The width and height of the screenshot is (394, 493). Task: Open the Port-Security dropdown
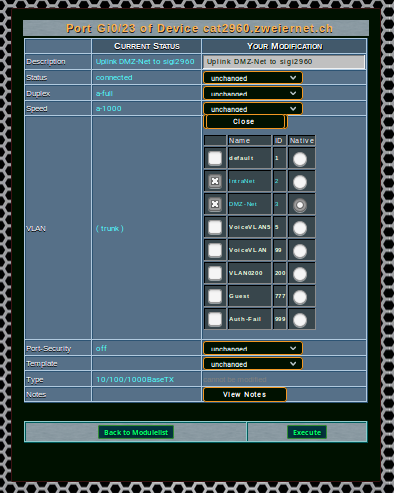(x=253, y=348)
